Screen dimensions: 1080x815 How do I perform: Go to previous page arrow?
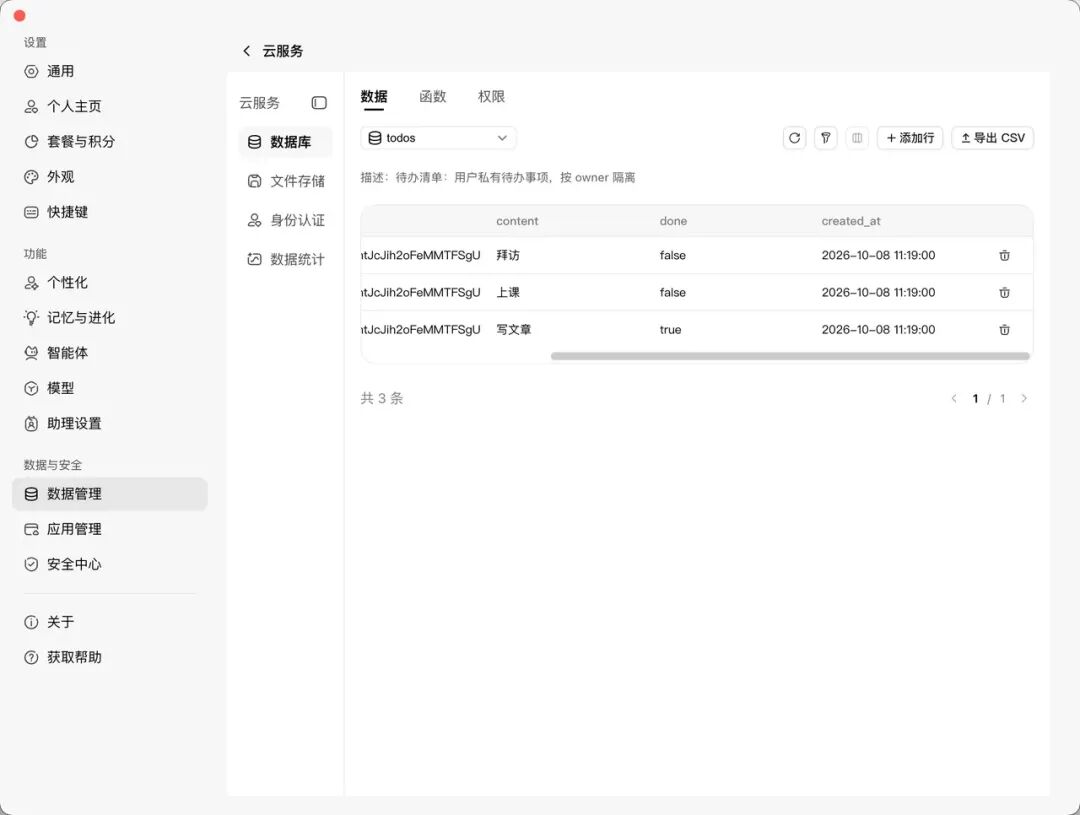pos(954,398)
